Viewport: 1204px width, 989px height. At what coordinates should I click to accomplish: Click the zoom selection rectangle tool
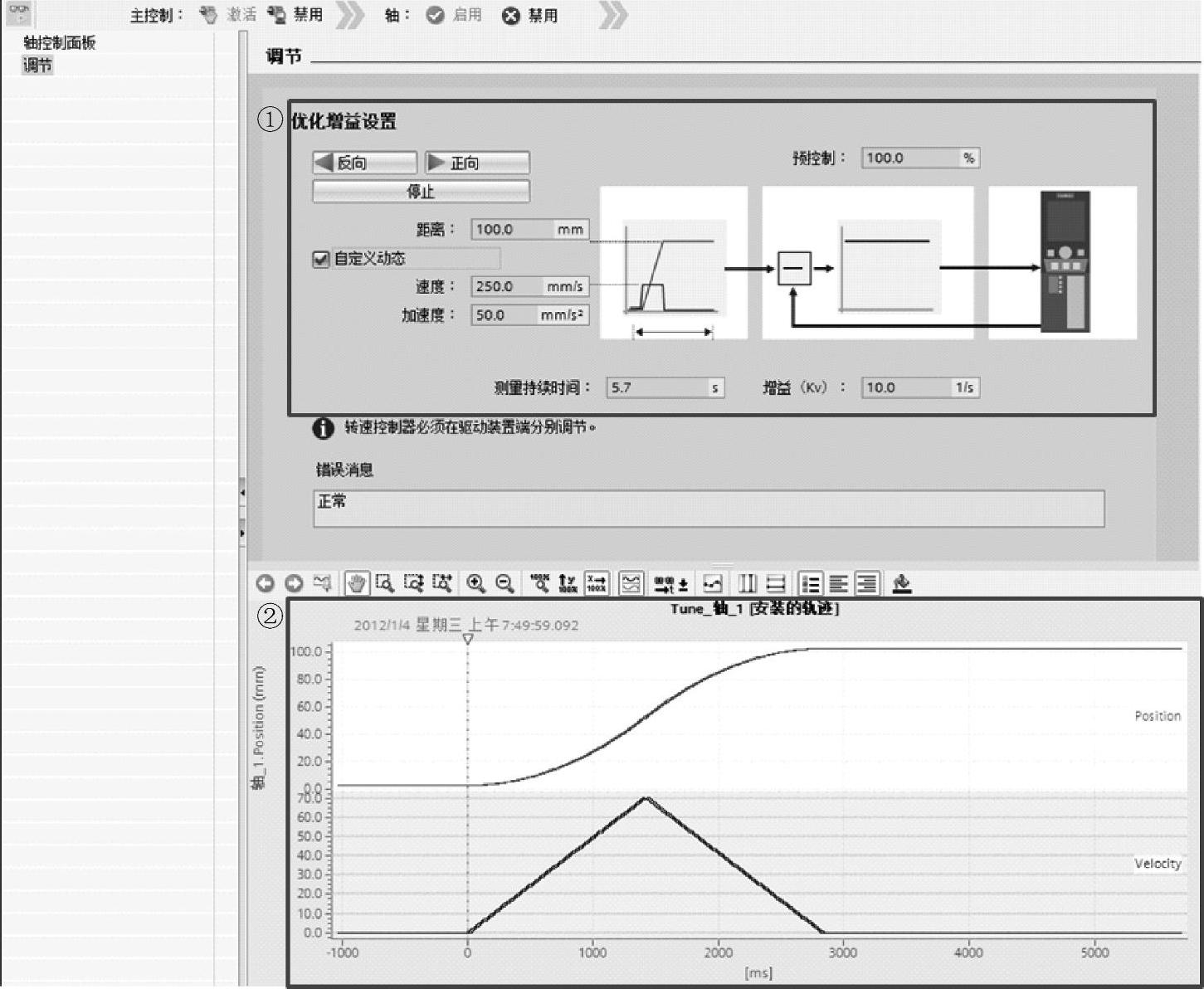coord(384,583)
